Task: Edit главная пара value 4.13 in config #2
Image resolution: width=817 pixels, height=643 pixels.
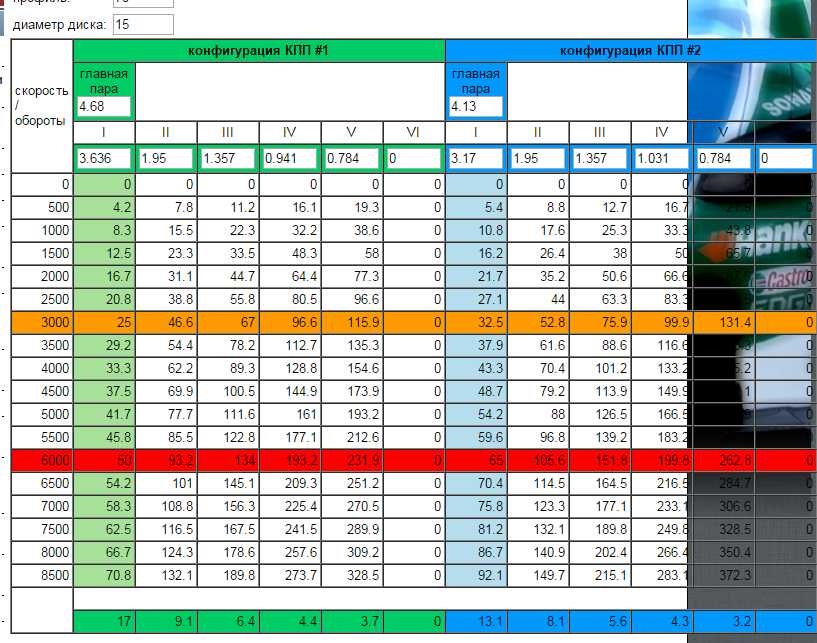Action: 476,106
